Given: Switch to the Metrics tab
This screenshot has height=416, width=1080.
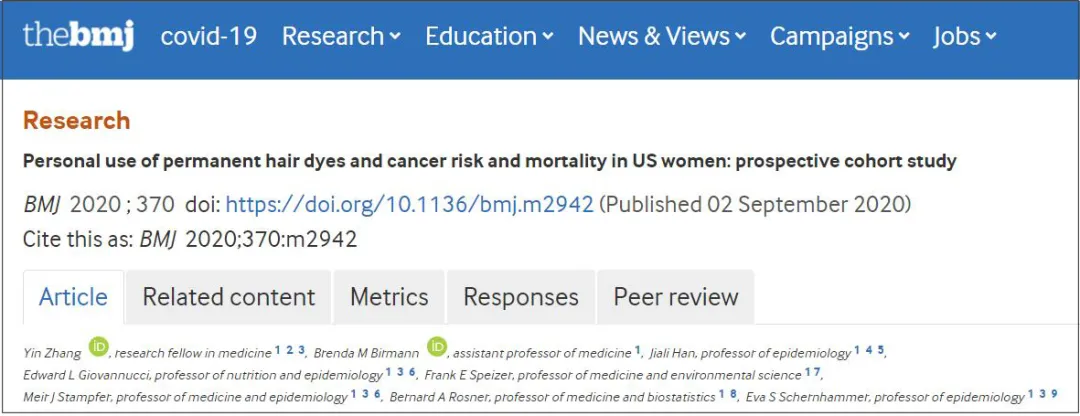Looking at the screenshot, I should [389, 297].
